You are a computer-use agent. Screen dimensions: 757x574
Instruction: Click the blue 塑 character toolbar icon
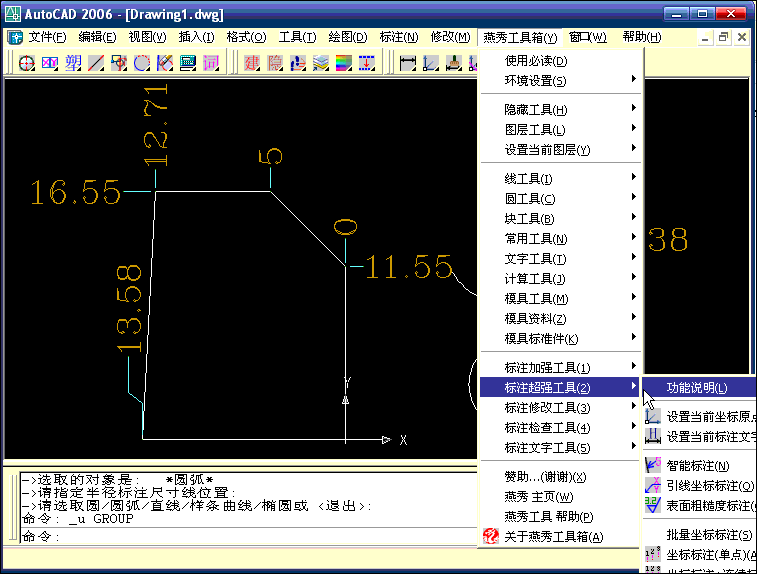point(73,63)
